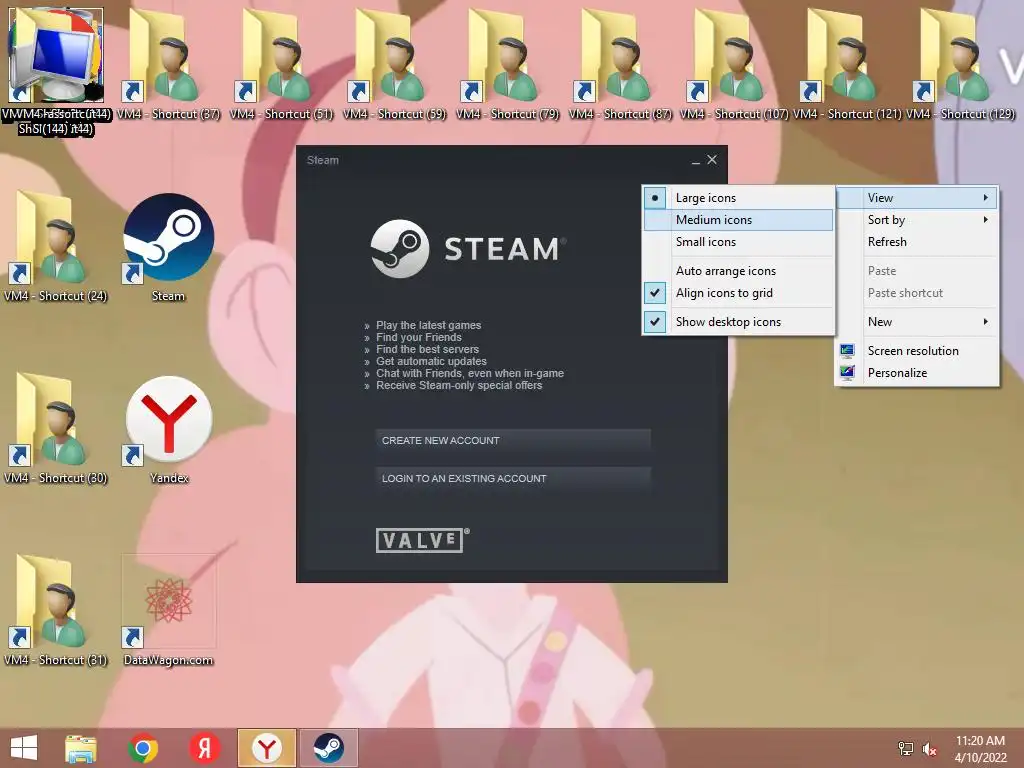Viewport: 1024px width, 768px height.
Task: Click the Steam logo in the Steam window
Action: click(x=469, y=249)
